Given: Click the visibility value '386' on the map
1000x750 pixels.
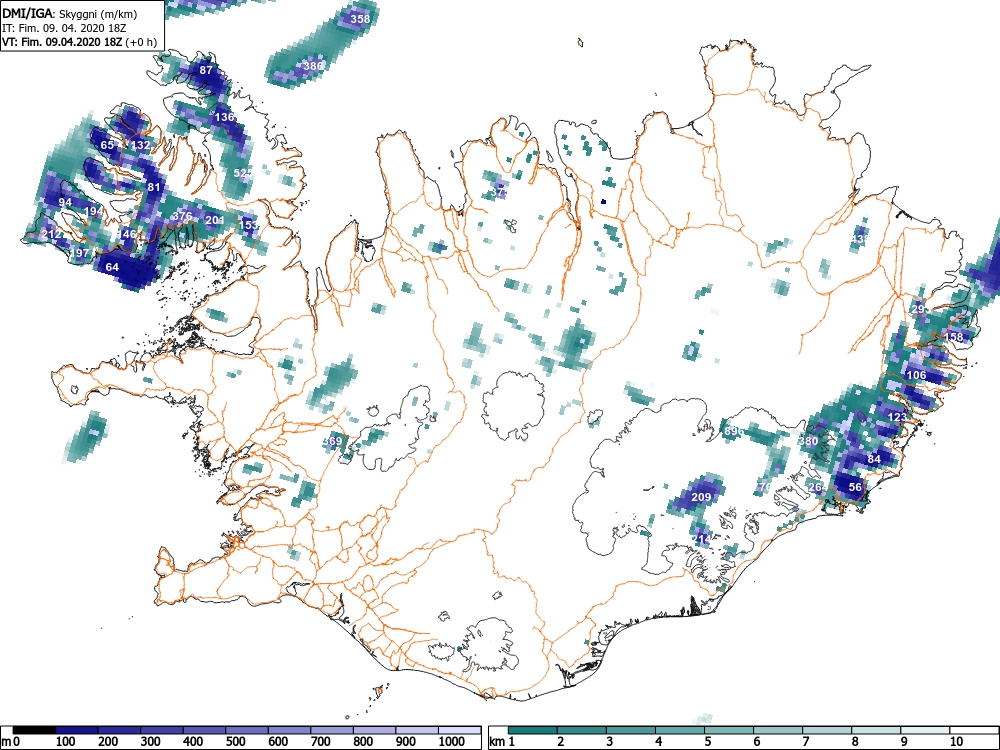Looking at the screenshot, I should click(313, 65).
